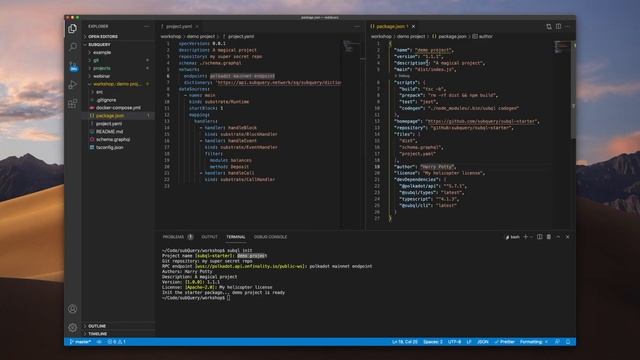Viewport: 640px width, 360px height.
Task: Kill terminal with the trash icon
Action: (549, 237)
